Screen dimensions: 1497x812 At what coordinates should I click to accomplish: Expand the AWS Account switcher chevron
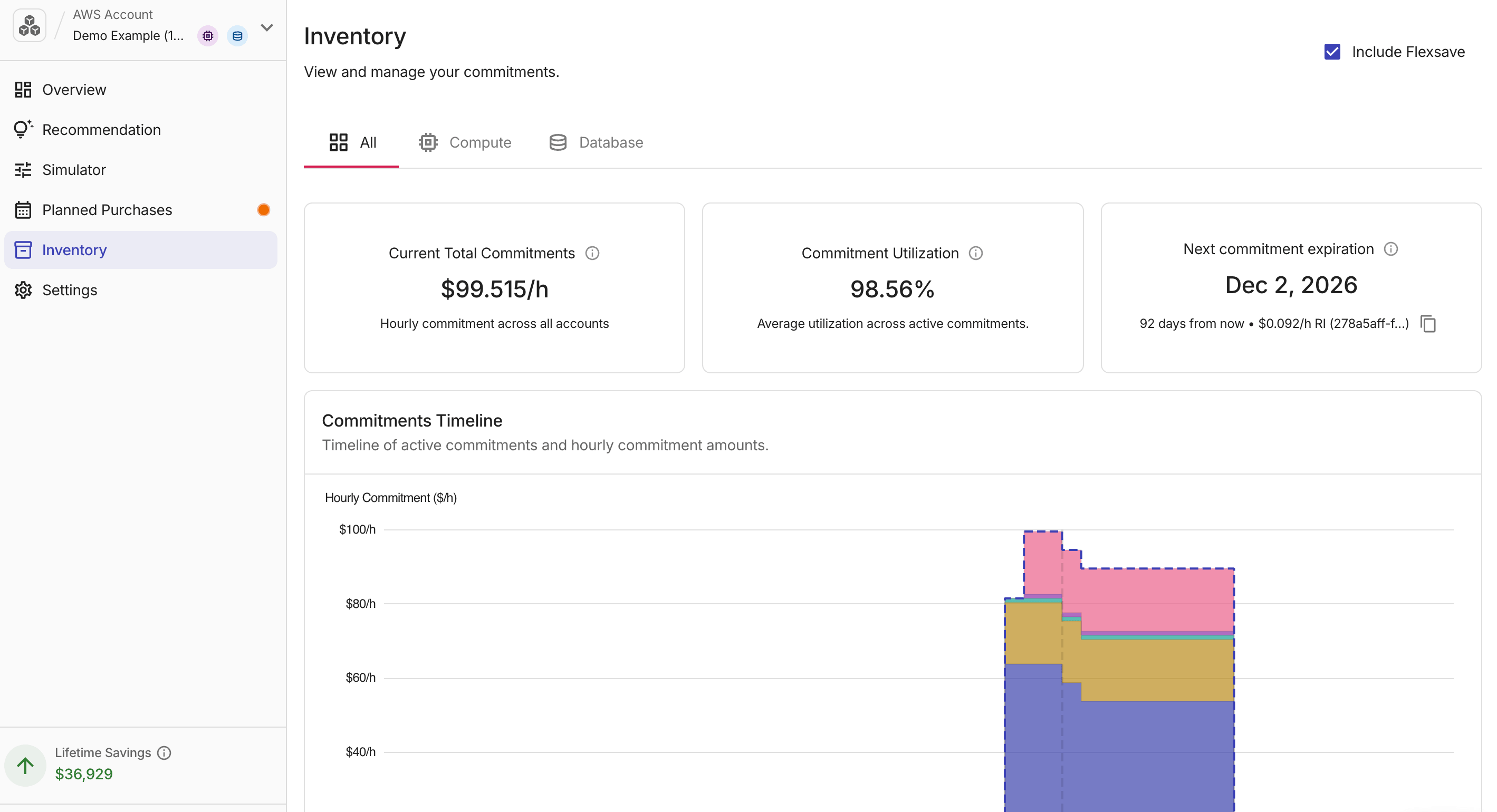point(267,27)
